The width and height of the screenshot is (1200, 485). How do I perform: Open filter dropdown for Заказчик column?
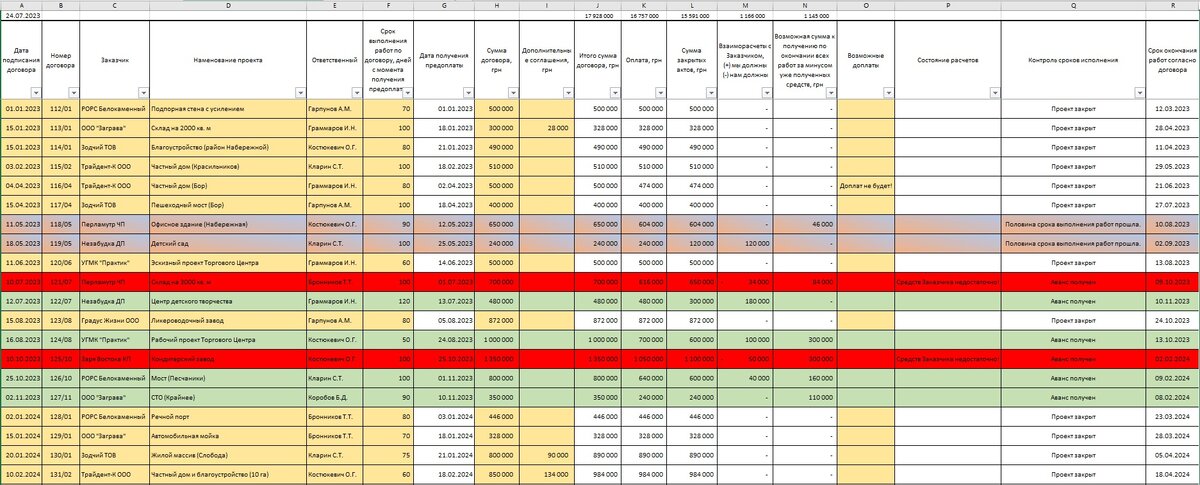point(145,93)
